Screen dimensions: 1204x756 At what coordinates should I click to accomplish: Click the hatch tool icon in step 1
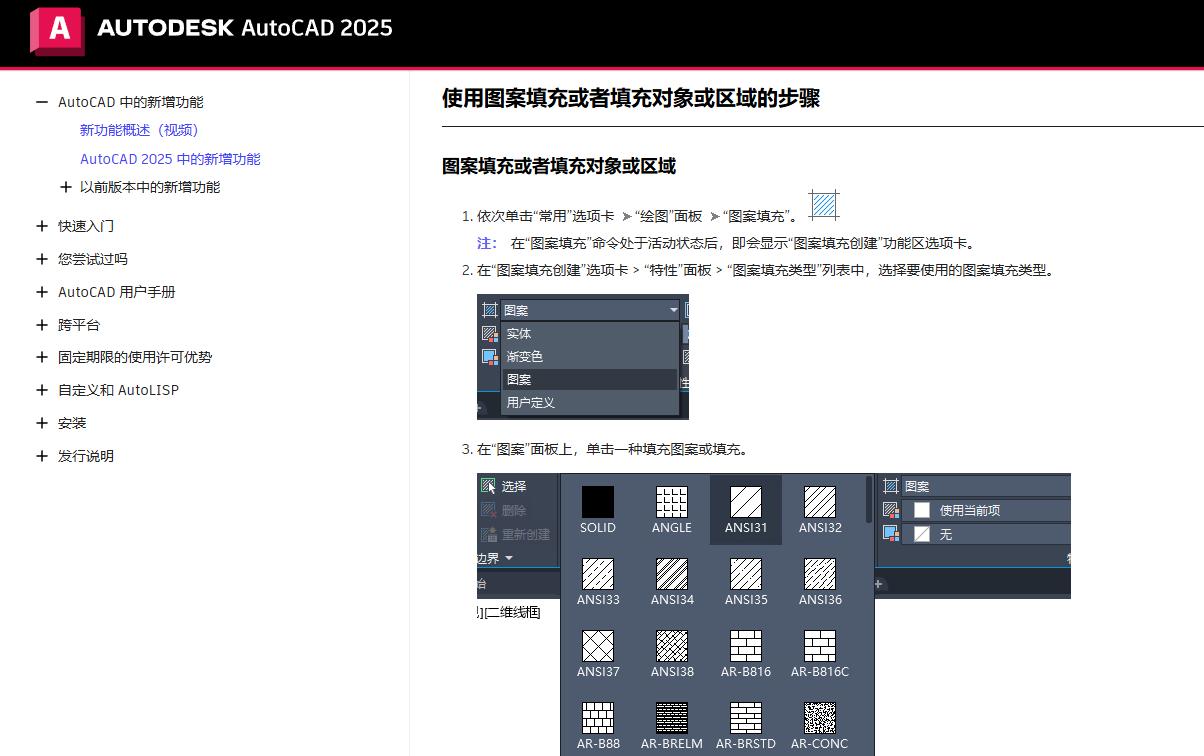click(x=823, y=205)
